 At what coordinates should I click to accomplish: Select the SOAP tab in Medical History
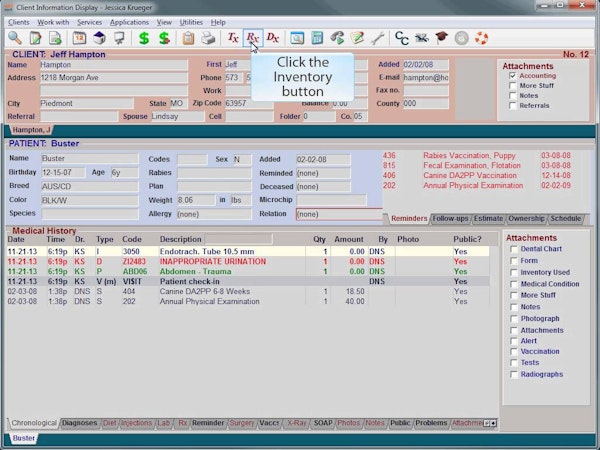click(323, 423)
